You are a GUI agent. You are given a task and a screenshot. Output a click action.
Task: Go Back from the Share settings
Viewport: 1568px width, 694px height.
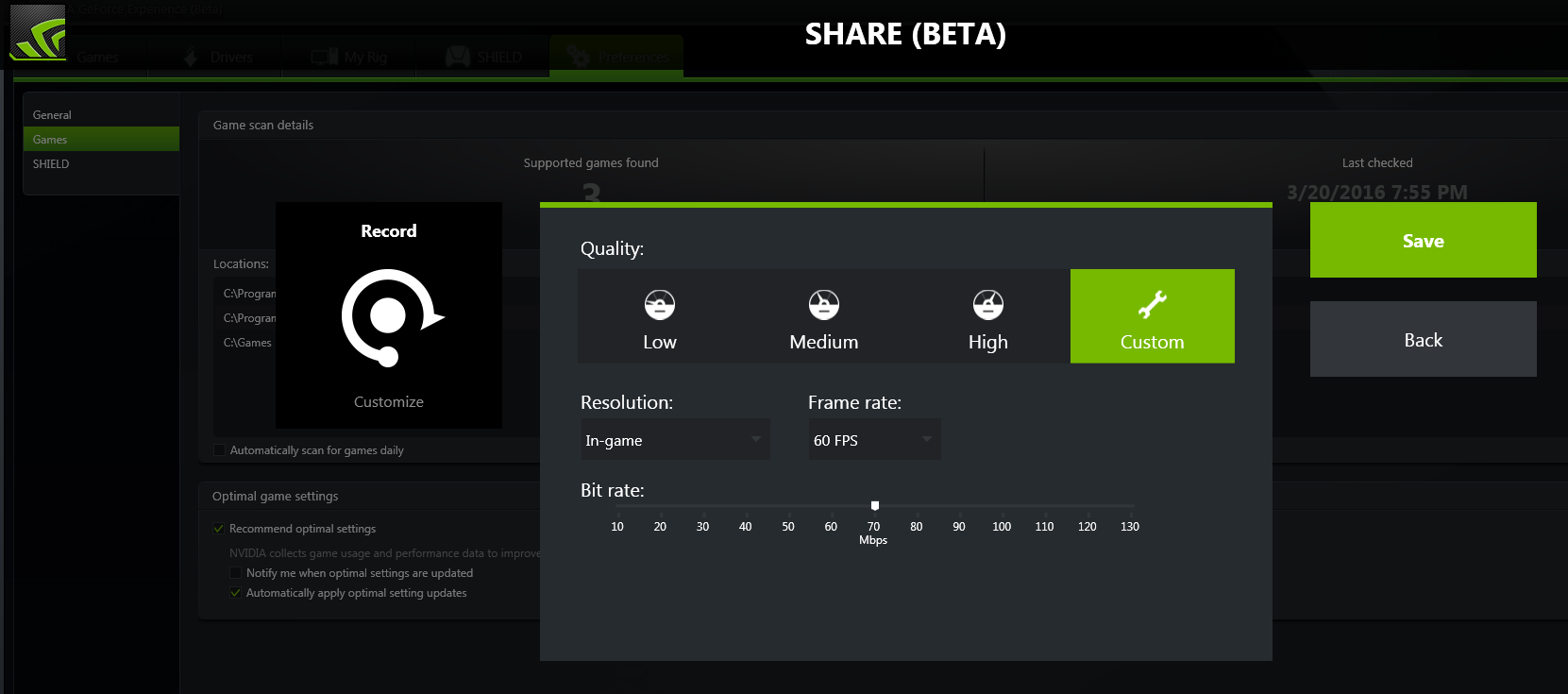(x=1424, y=339)
